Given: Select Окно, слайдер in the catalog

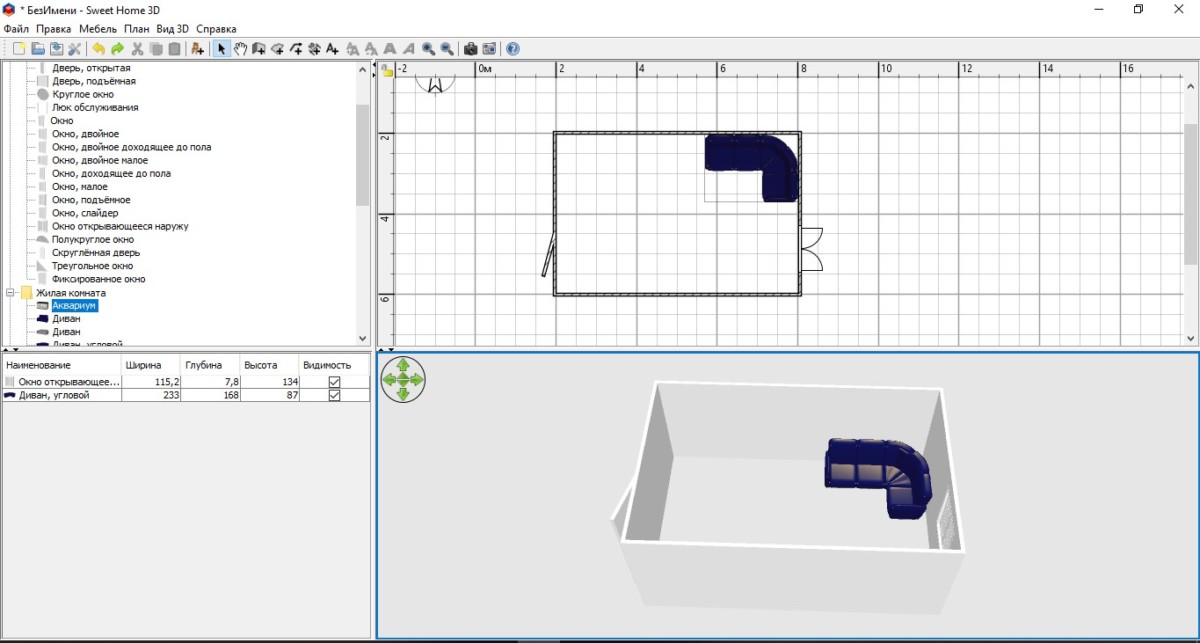Looking at the screenshot, I should [85, 213].
